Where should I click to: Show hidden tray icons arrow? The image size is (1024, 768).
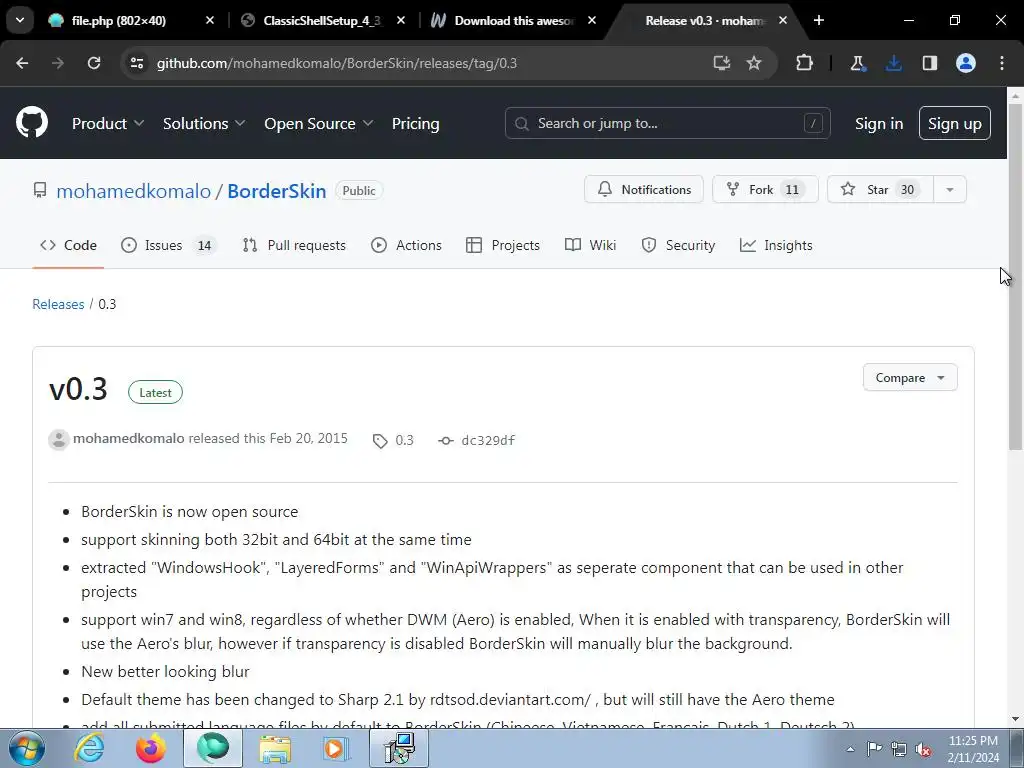850,749
